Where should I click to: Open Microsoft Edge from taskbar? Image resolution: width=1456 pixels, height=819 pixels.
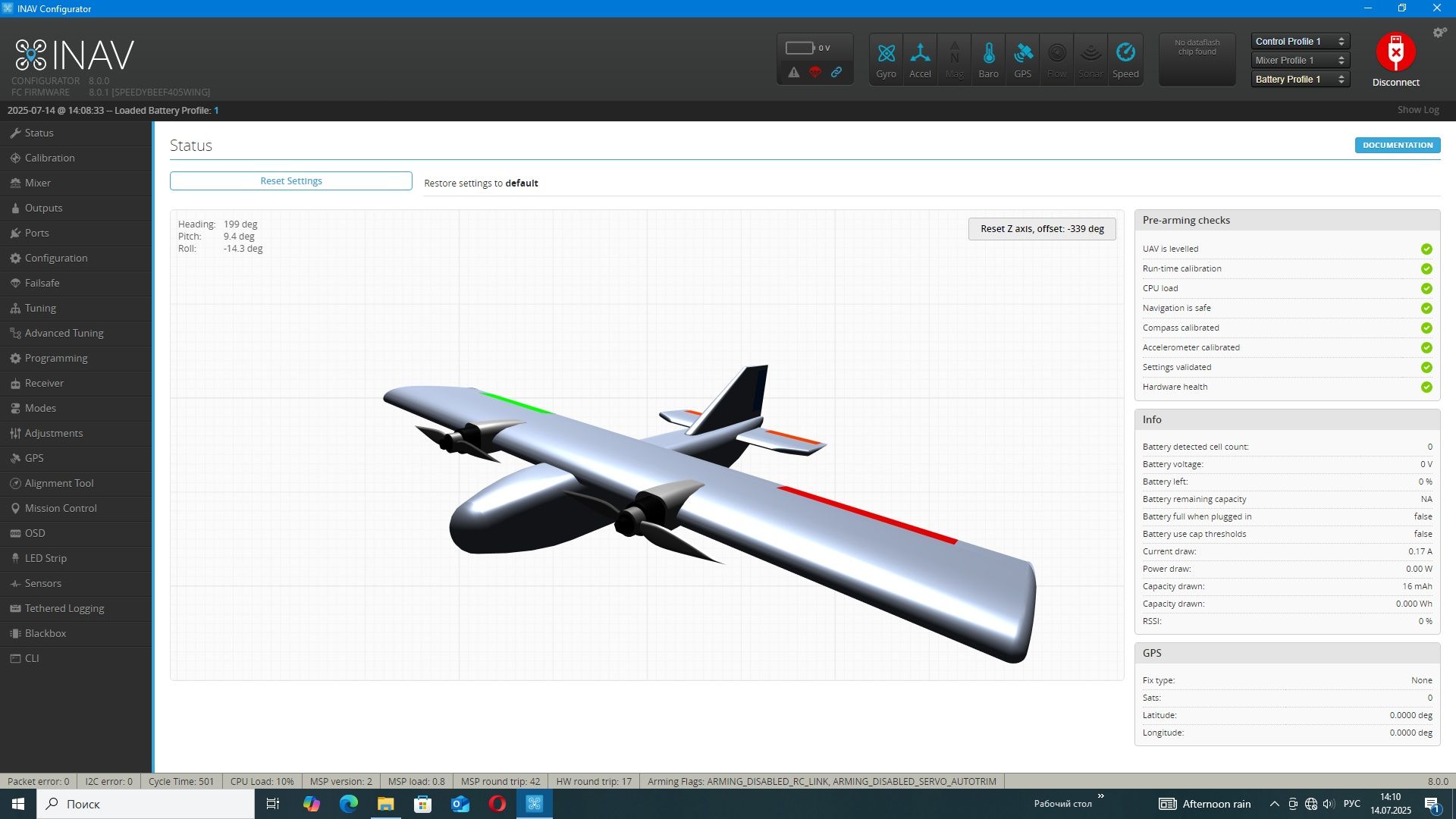click(x=348, y=804)
